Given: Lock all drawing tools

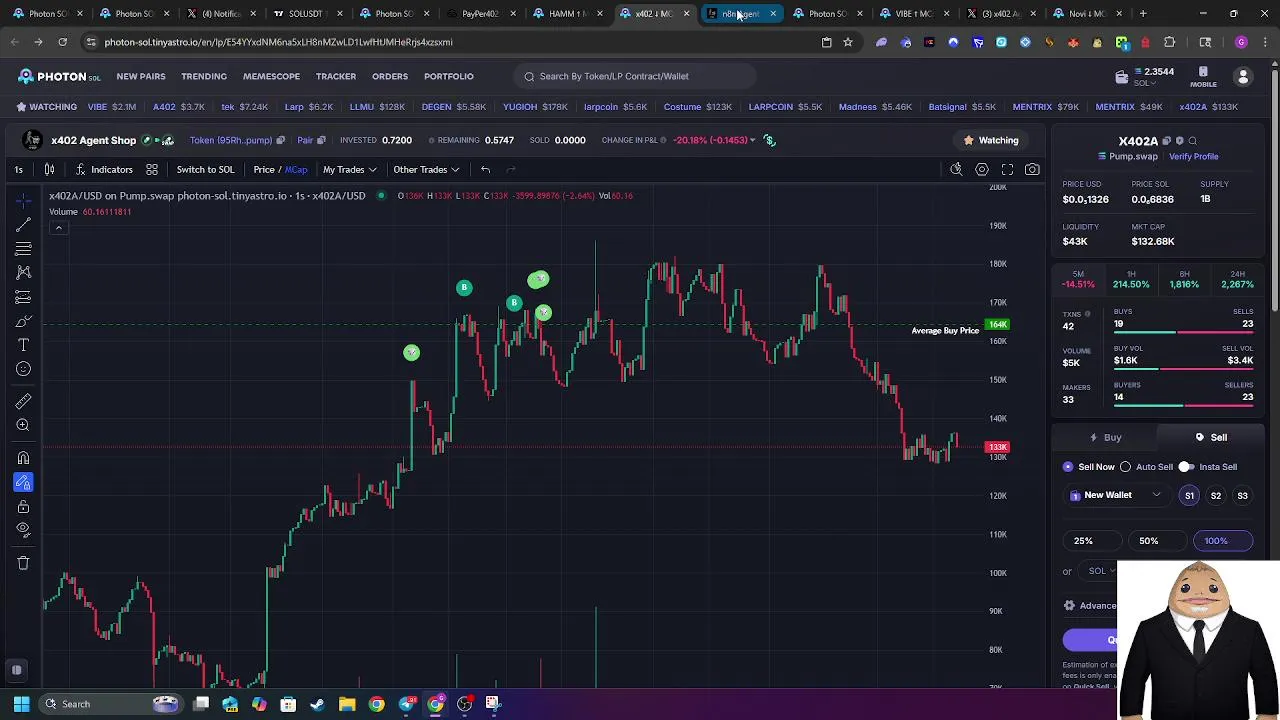Looking at the screenshot, I should tap(23, 507).
